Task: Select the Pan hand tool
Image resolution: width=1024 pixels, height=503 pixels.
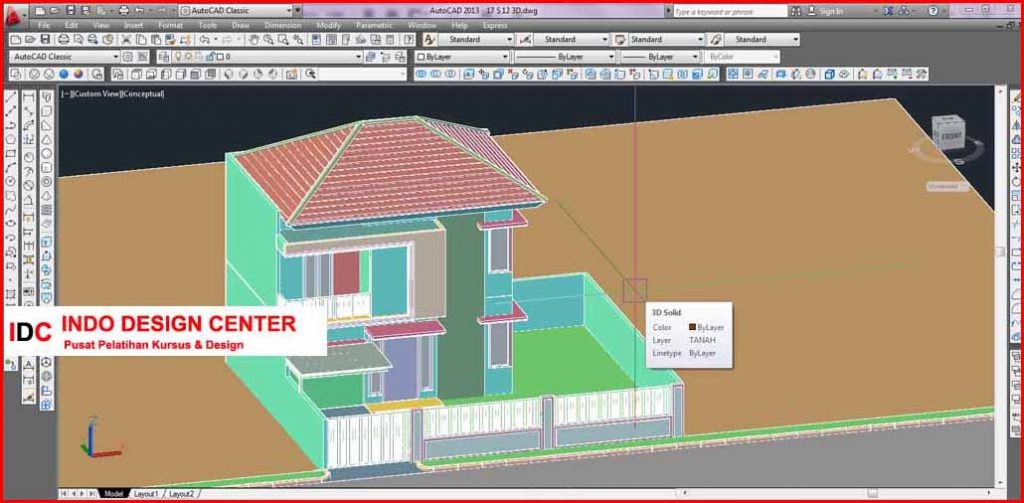Action: (x=253, y=40)
